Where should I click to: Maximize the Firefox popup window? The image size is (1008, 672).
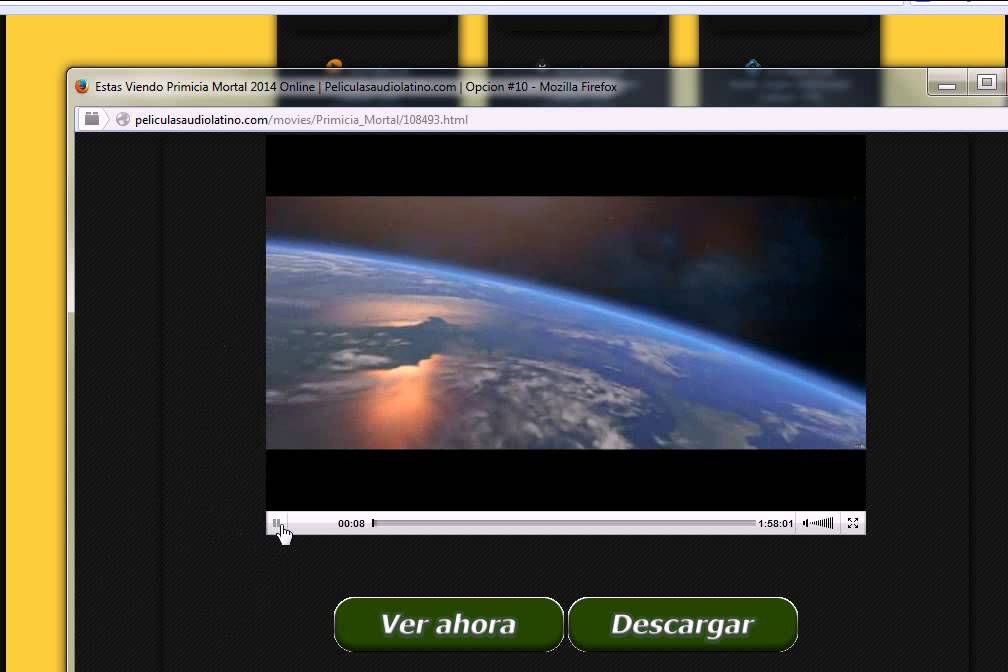(x=987, y=83)
